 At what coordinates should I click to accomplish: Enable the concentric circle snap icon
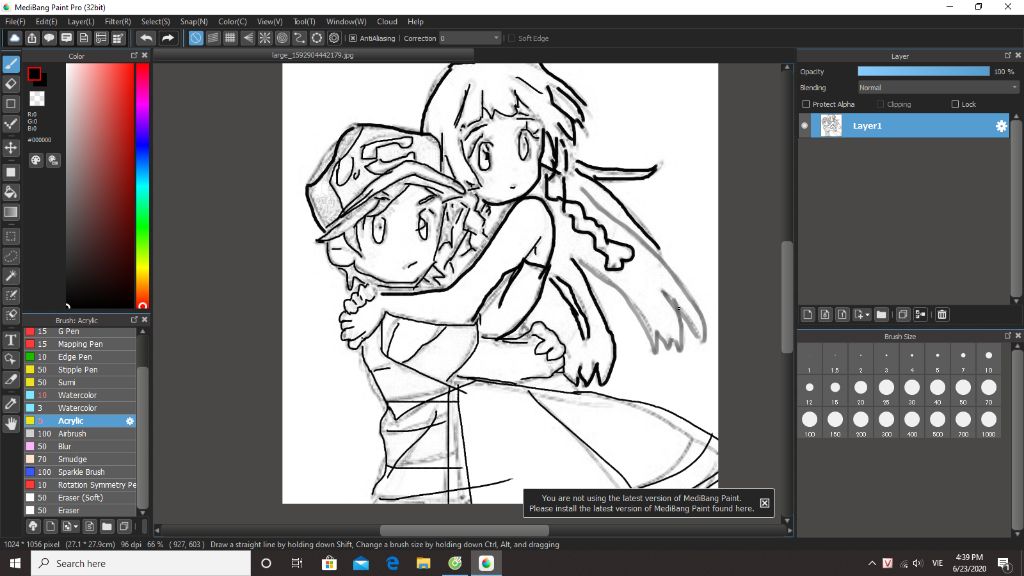[x=282, y=38]
